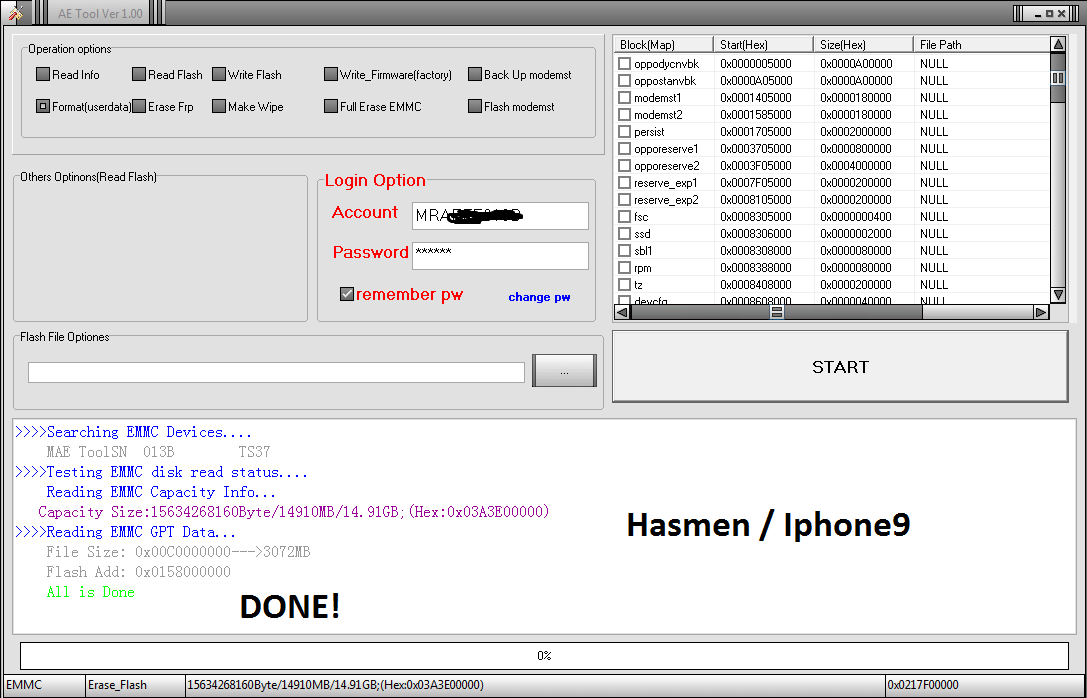Click 'File Size: 0x00C0000000' log line

click(x=178, y=552)
